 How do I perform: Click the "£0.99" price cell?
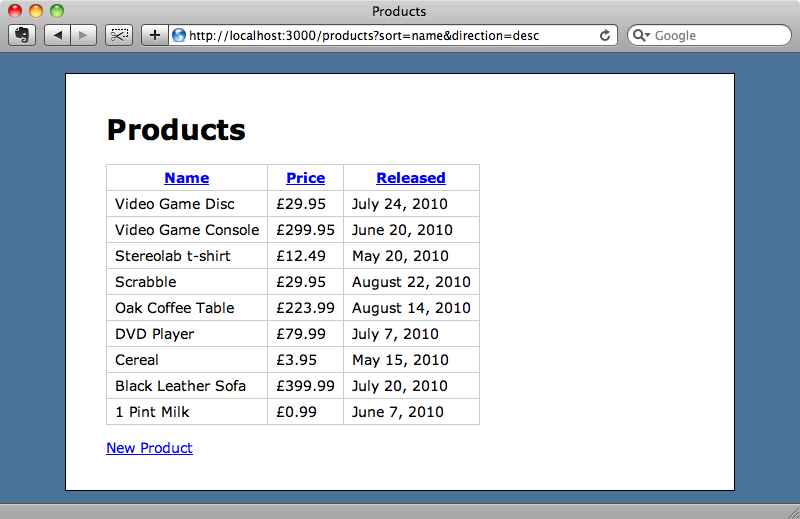(x=306, y=412)
